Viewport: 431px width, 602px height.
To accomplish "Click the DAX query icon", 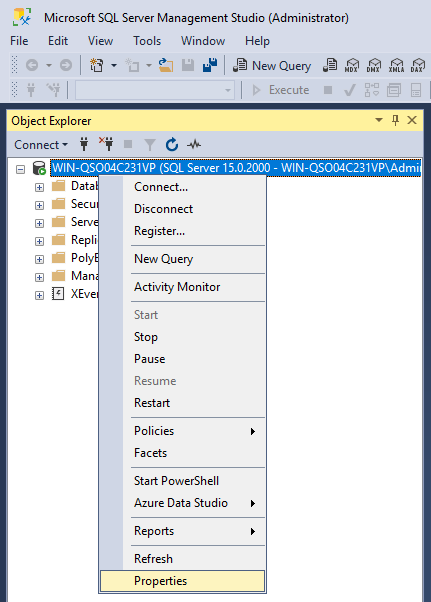I will click(x=418, y=66).
